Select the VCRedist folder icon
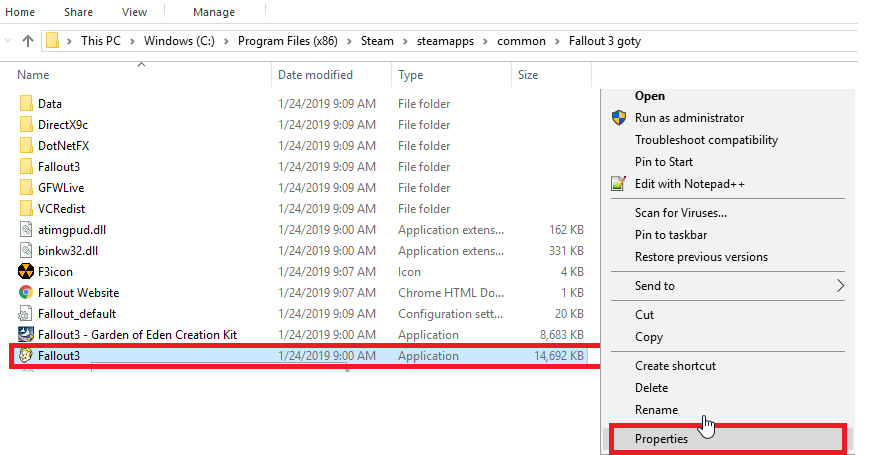 tap(26, 208)
